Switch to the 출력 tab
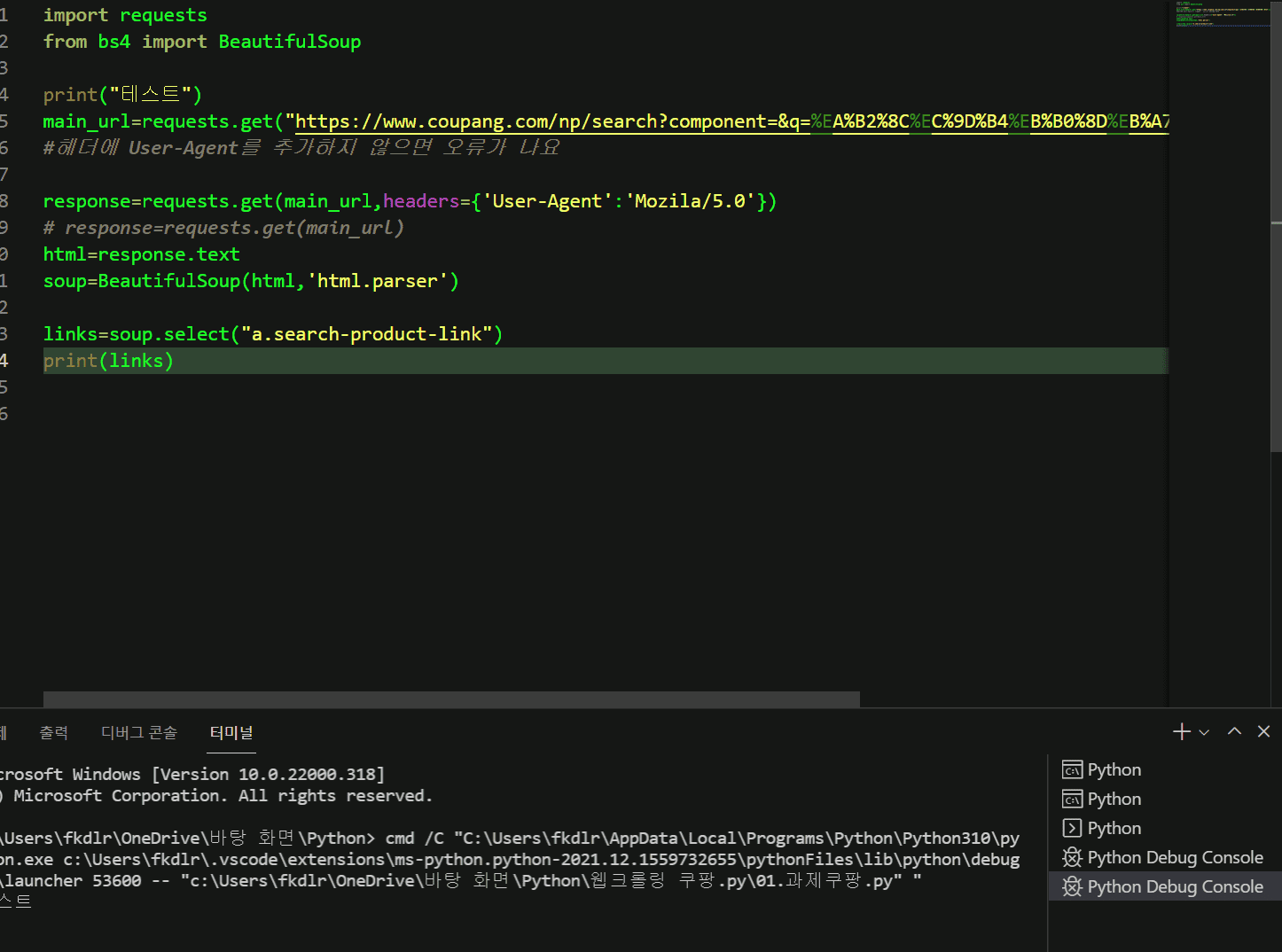This screenshot has height=952, width=1282. pyautogui.click(x=53, y=732)
